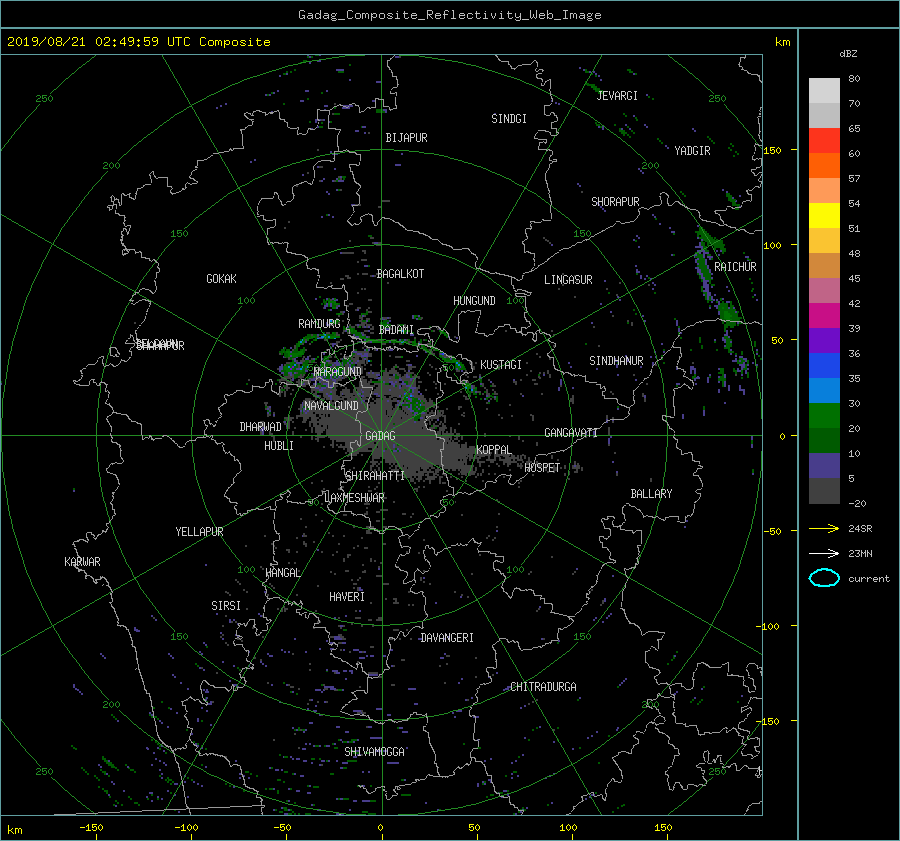Image resolution: width=900 pixels, height=841 pixels.
Task: Click the SHIRAHATTI town label
Action: click(x=375, y=476)
